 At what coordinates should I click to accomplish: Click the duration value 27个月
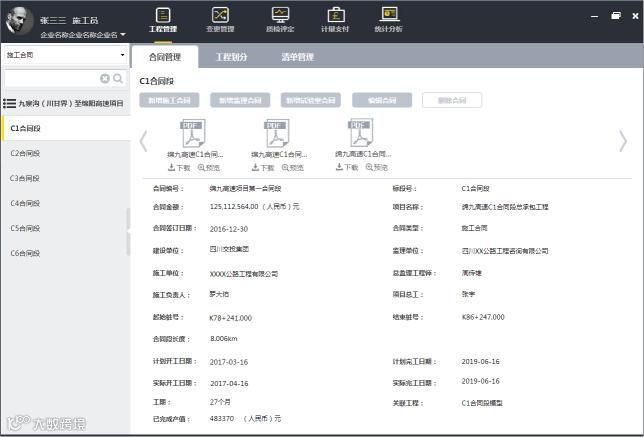220,402
